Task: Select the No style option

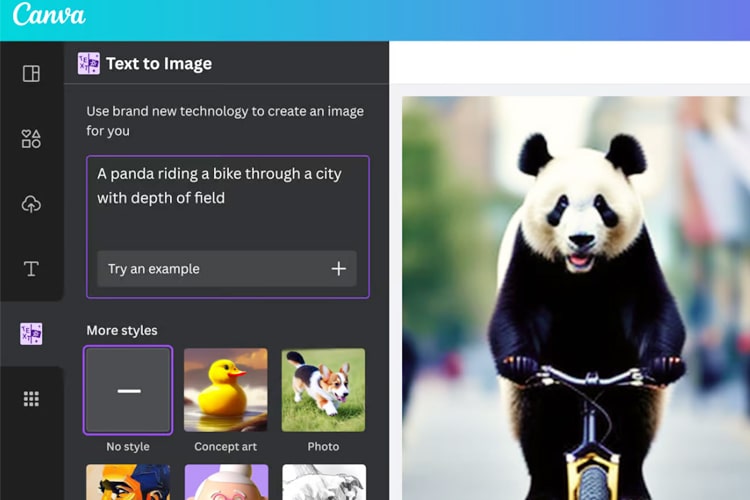Action: coord(128,390)
